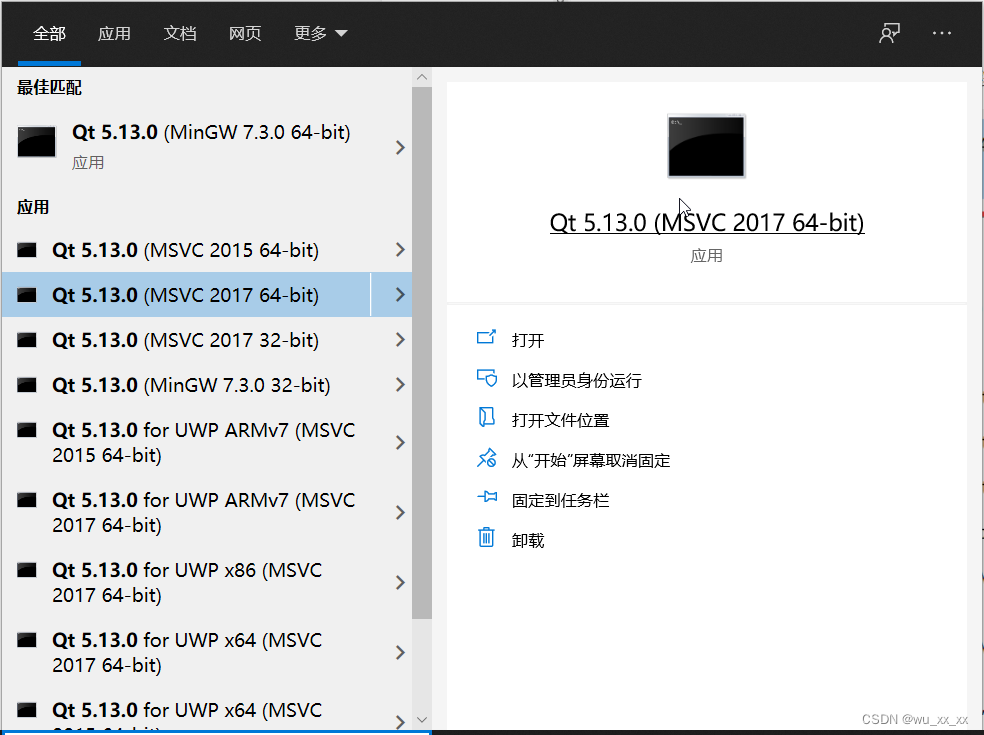Expand Qt 5.13.0 (MSVC 2015 64-bit) entry
Viewport: 984px width, 735px height.
click(x=400, y=250)
